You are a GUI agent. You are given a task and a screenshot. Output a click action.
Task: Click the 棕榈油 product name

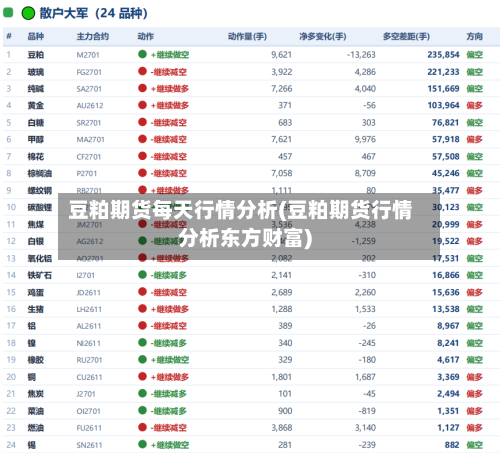pyautogui.click(x=40, y=173)
